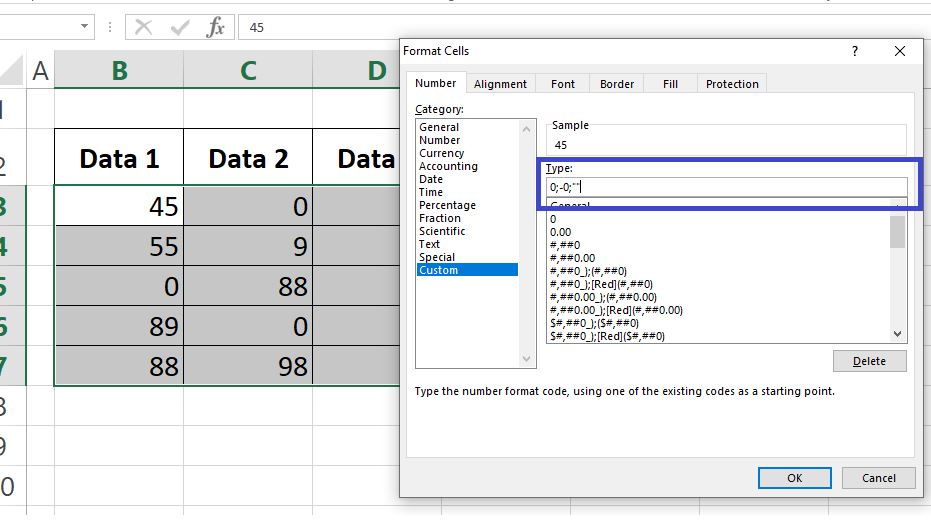This screenshot has width=931, height=524.
Task: Click the formula bar cancel X icon
Action: point(143,27)
